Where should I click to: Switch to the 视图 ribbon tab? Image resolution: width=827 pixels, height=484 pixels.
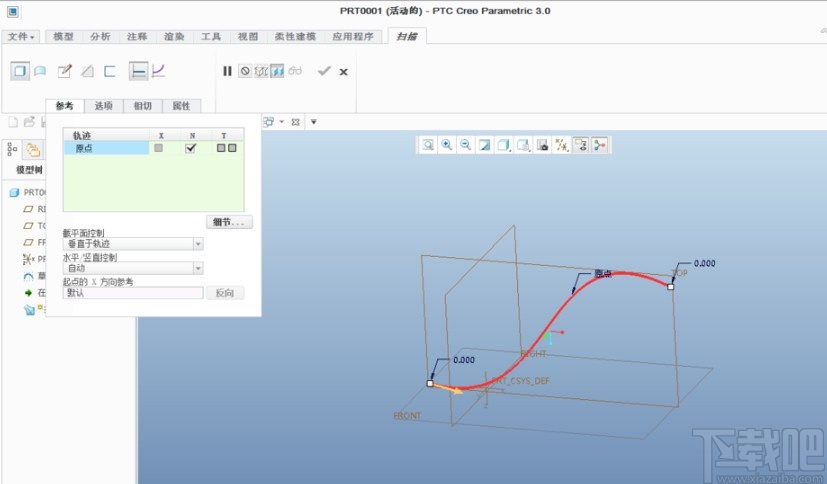click(x=248, y=36)
